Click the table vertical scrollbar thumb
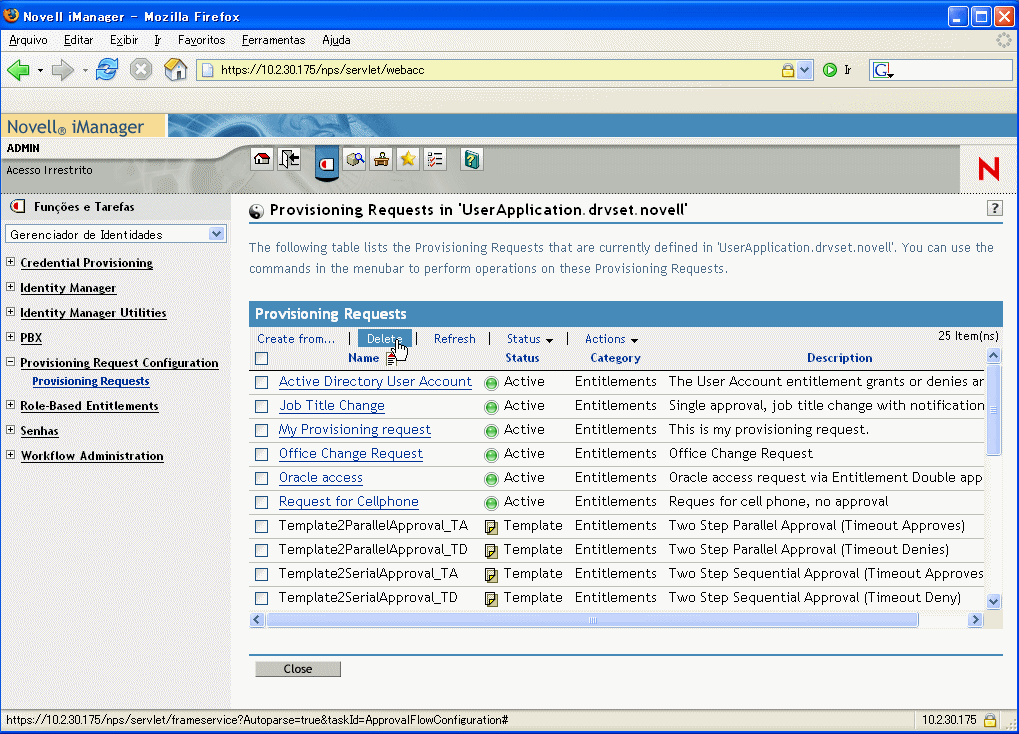 [993, 410]
